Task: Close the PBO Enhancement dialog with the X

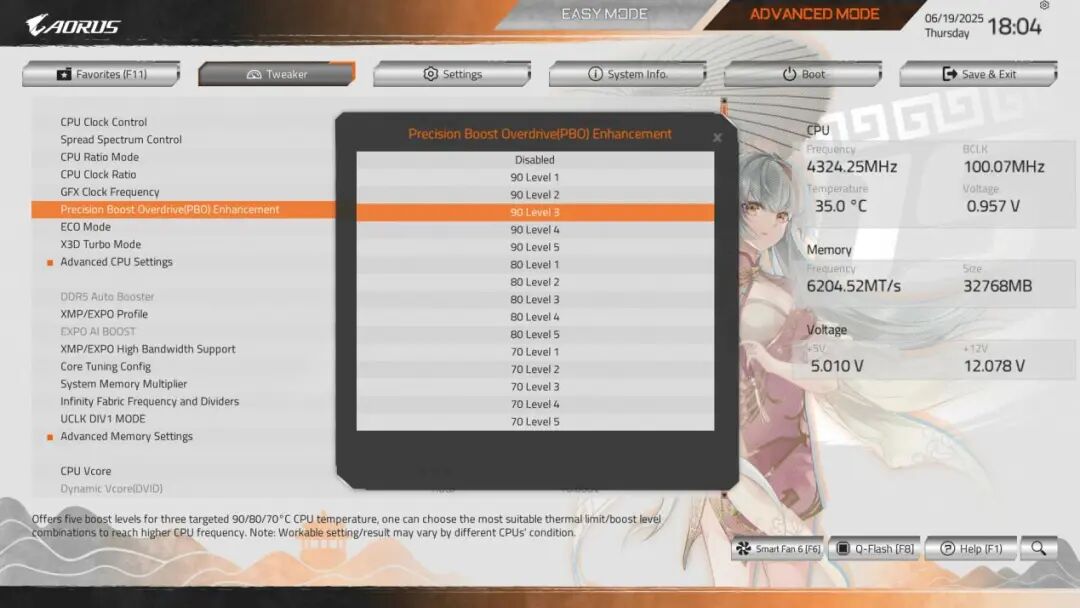Action: pyautogui.click(x=717, y=138)
